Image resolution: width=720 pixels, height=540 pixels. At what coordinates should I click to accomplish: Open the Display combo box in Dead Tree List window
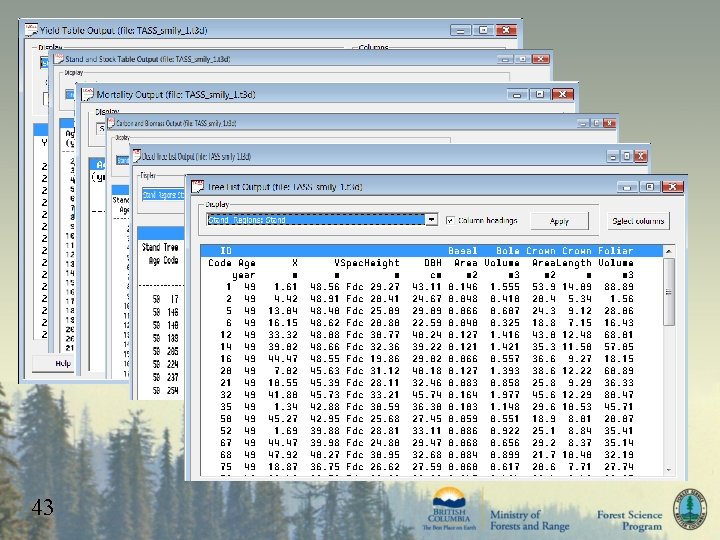click(163, 195)
